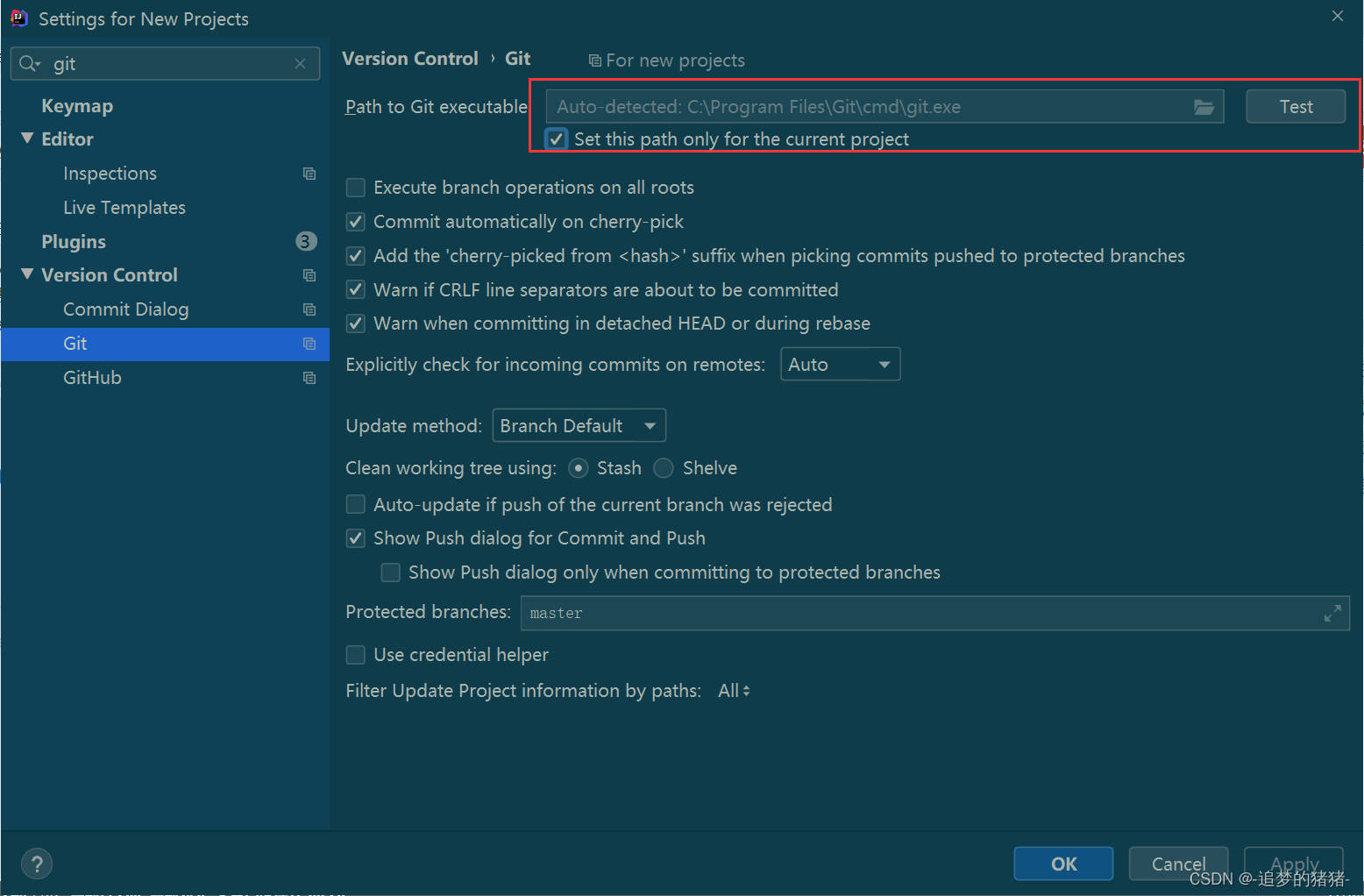The height and width of the screenshot is (896, 1364).
Task: Toggle Show Push dialog for Commit and Push
Action: (x=355, y=538)
